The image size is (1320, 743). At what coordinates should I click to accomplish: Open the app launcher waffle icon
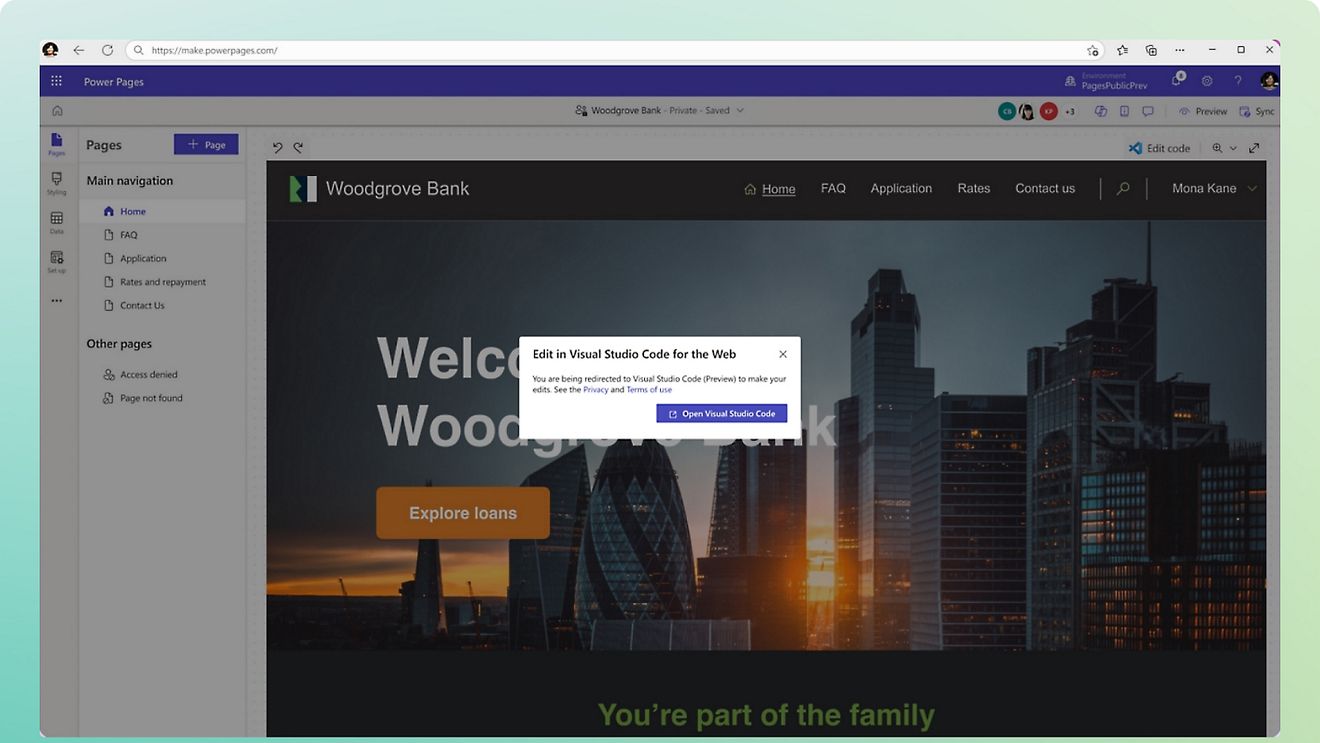(x=56, y=82)
